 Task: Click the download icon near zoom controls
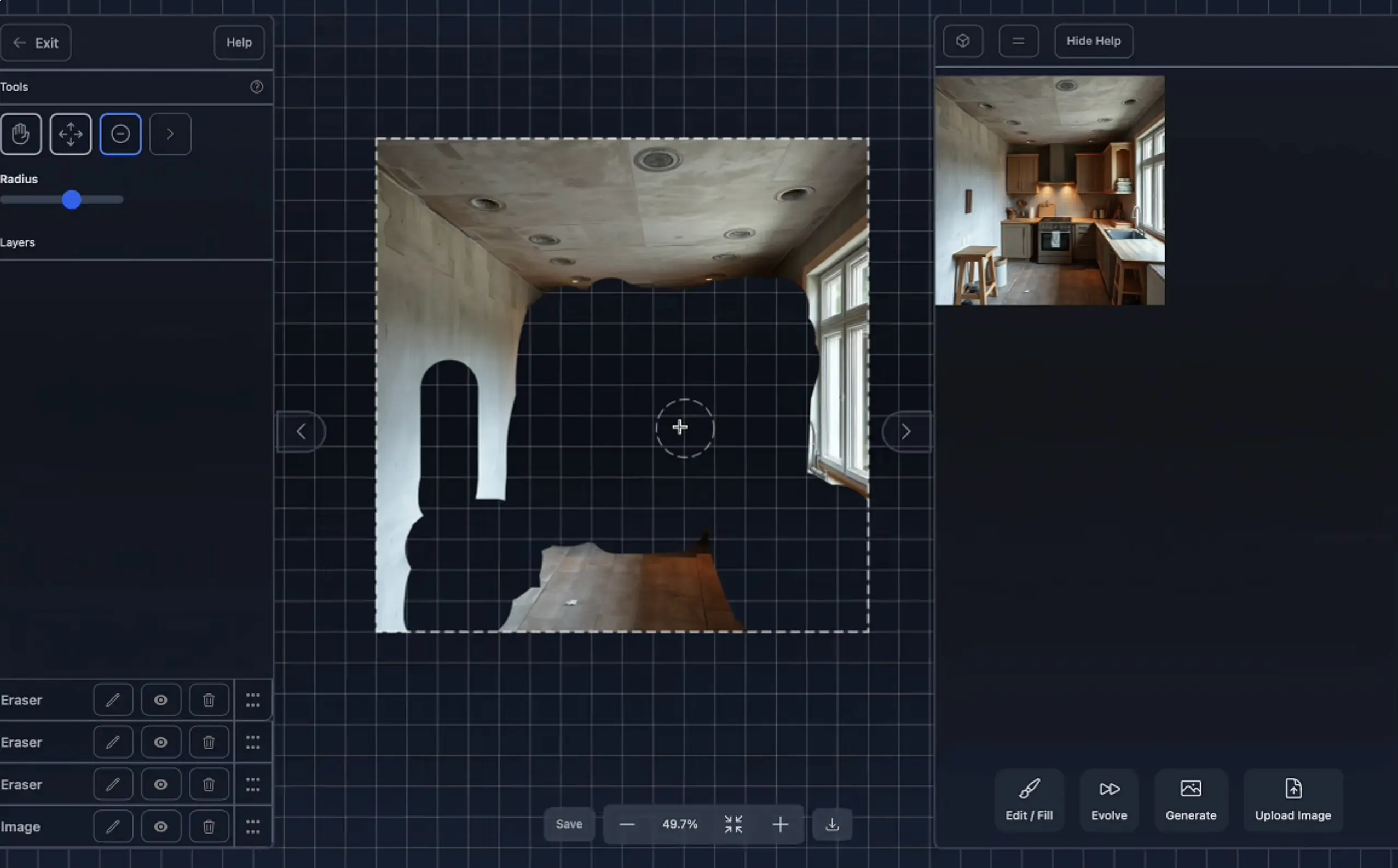click(x=832, y=824)
